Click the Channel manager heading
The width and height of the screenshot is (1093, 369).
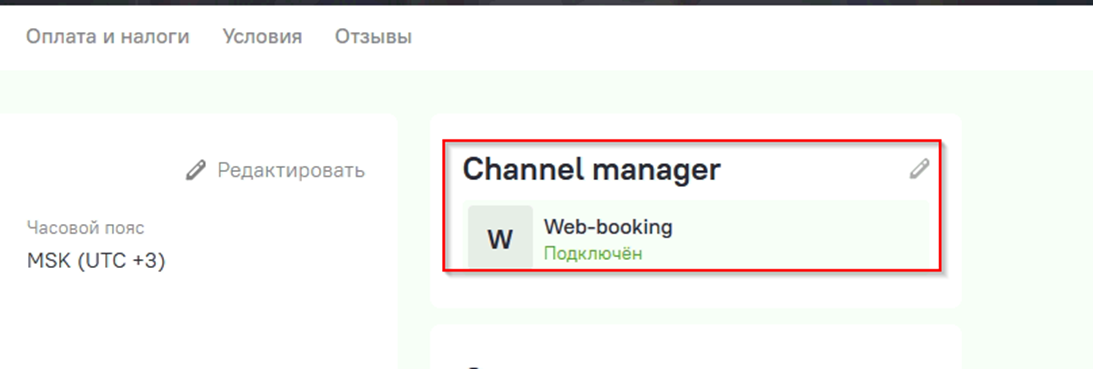(x=591, y=170)
